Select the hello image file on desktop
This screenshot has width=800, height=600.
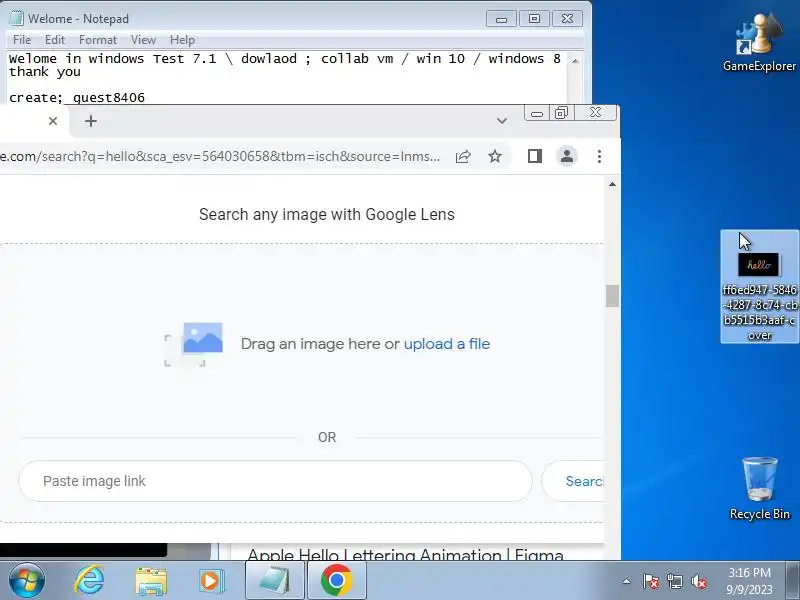[759, 287]
